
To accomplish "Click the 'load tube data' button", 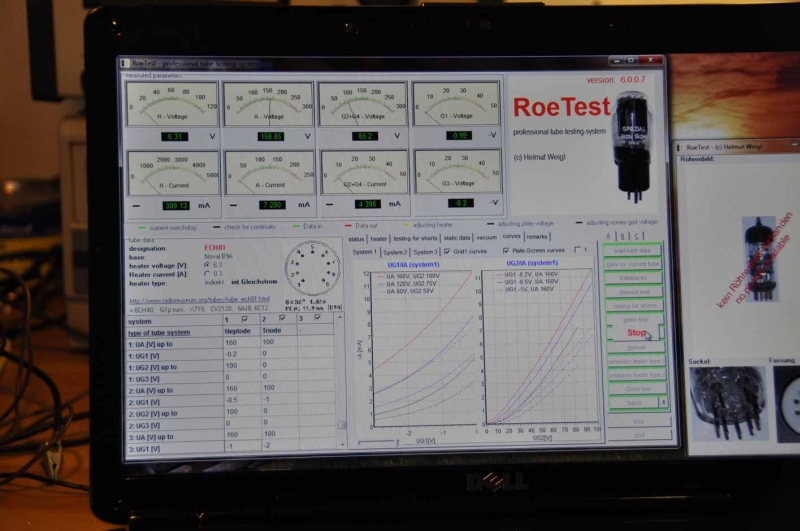I will pyautogui.click(x=632, y=250).
